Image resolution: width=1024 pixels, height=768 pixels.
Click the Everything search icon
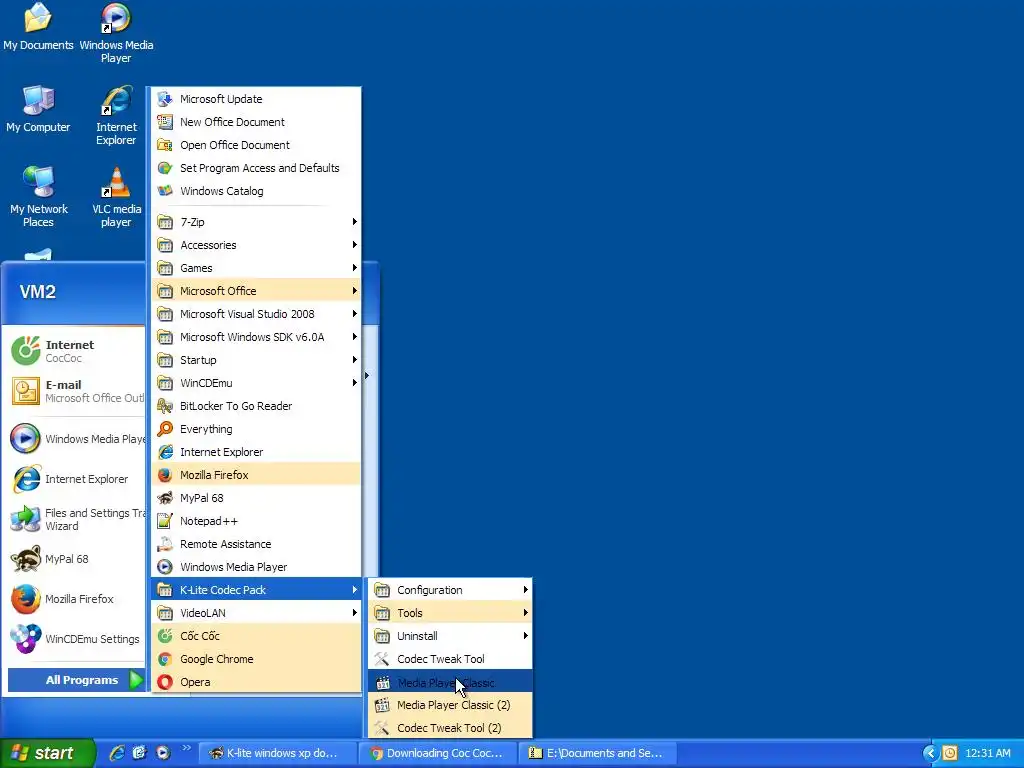[165, 428]
